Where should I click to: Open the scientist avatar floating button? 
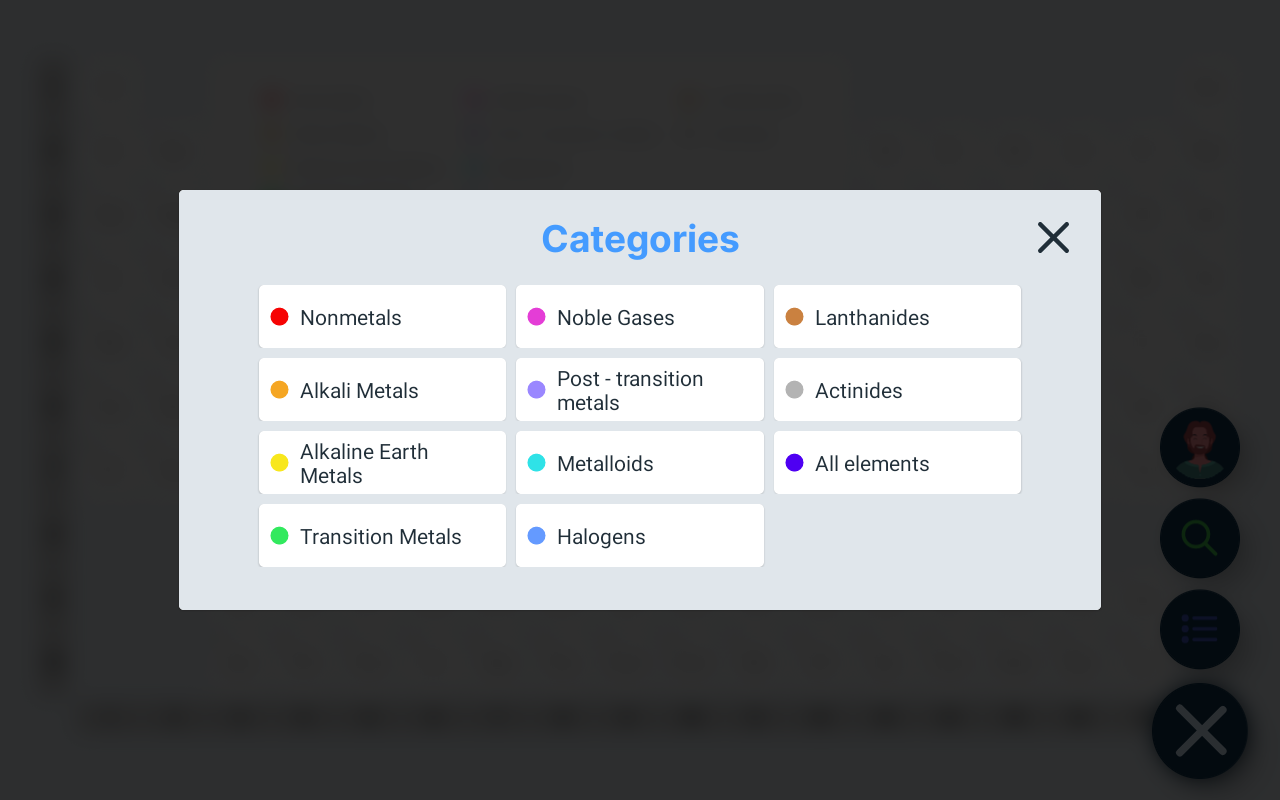(x=1199, y=447)
